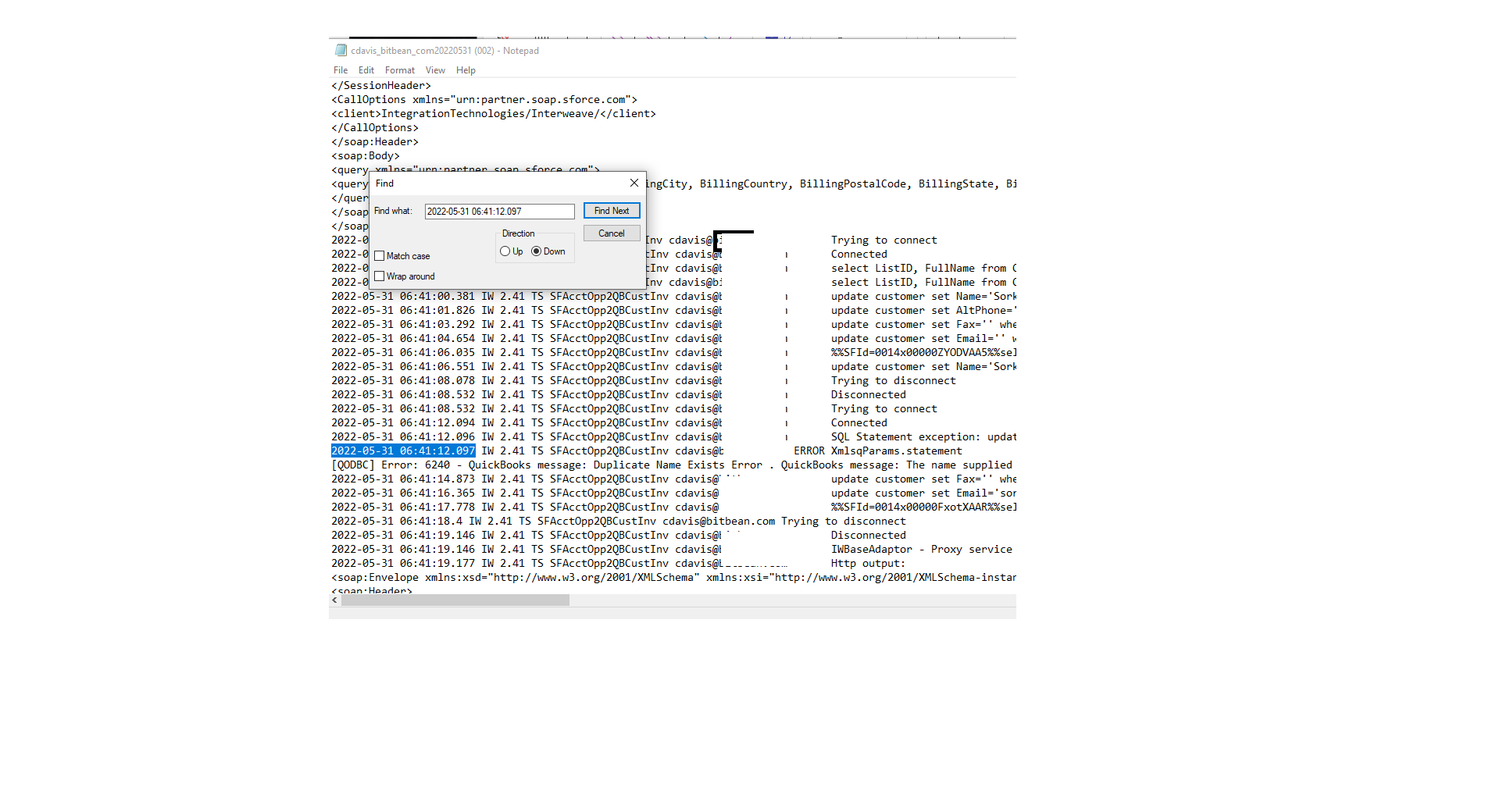The height and width of the screenshot is (812, 1503).
Task: Click the Notepad document icon in title bar
Action: click(x=341, y=51)
